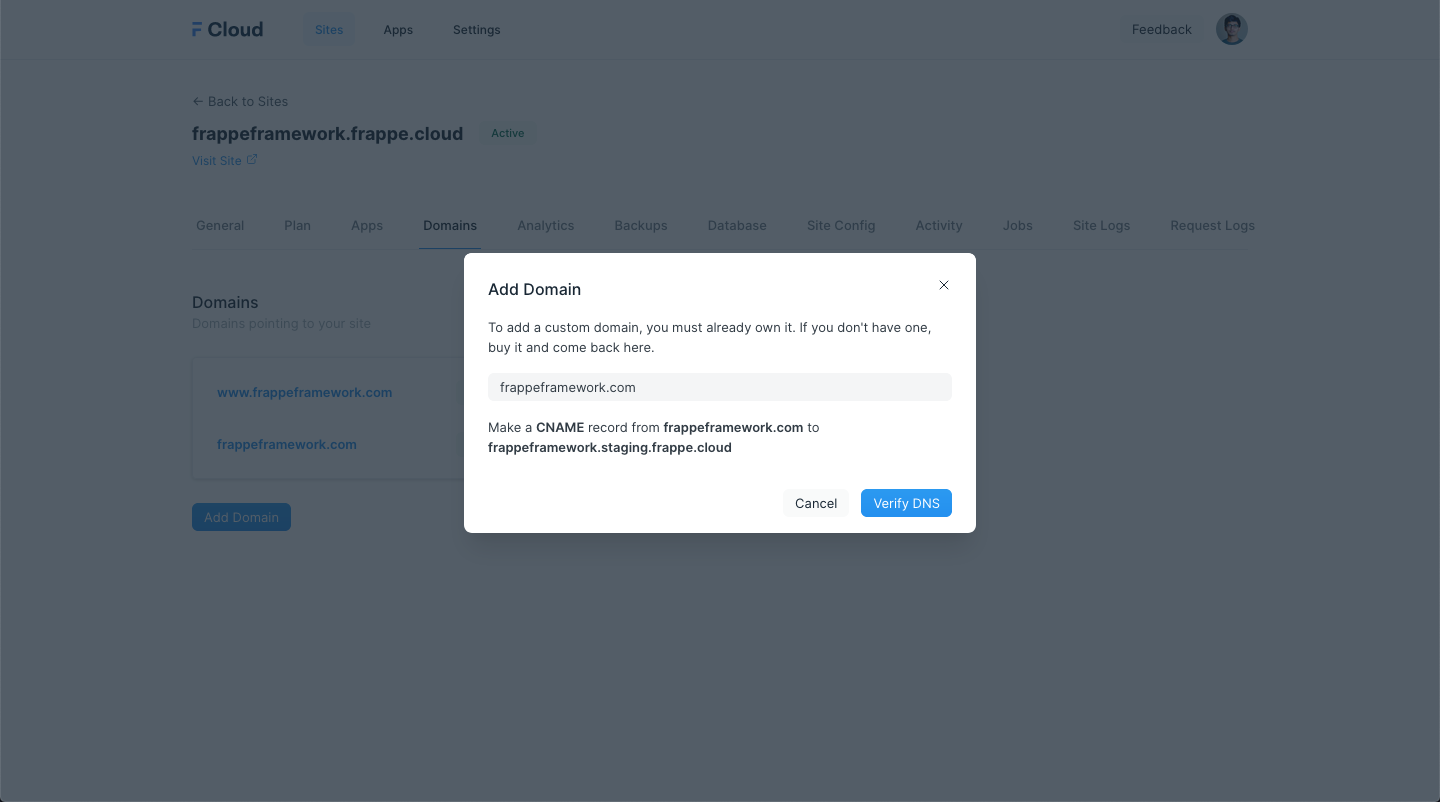The image size is (1440, 802).
Task: View the Request Logs tab
Action: (1212, 225)
